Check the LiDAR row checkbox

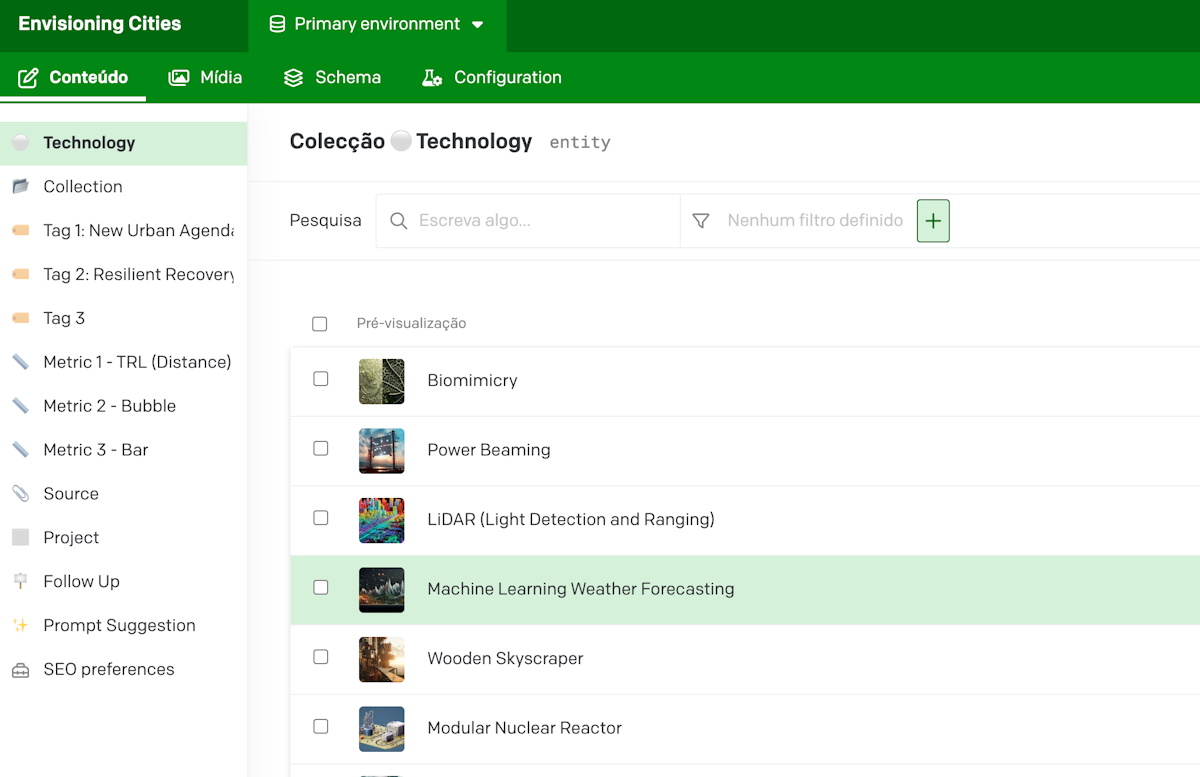tap(321, 518)
